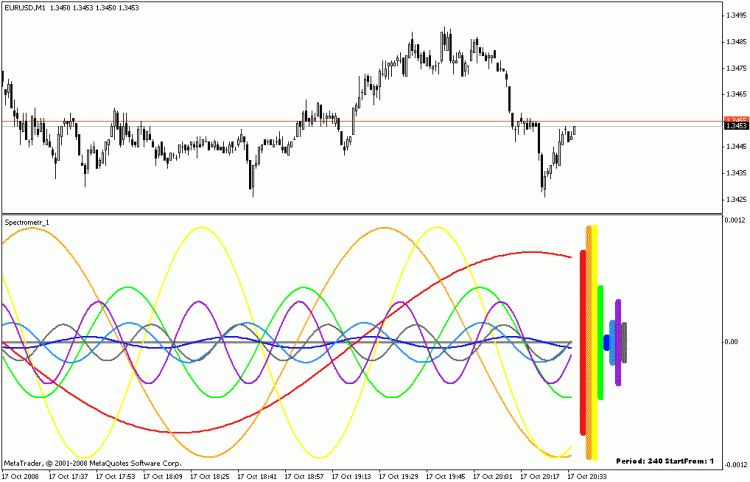Viewport: 750px width, 482px height.
Task: Select the orange spectrum amplitude bar
Action: [589, 342]
